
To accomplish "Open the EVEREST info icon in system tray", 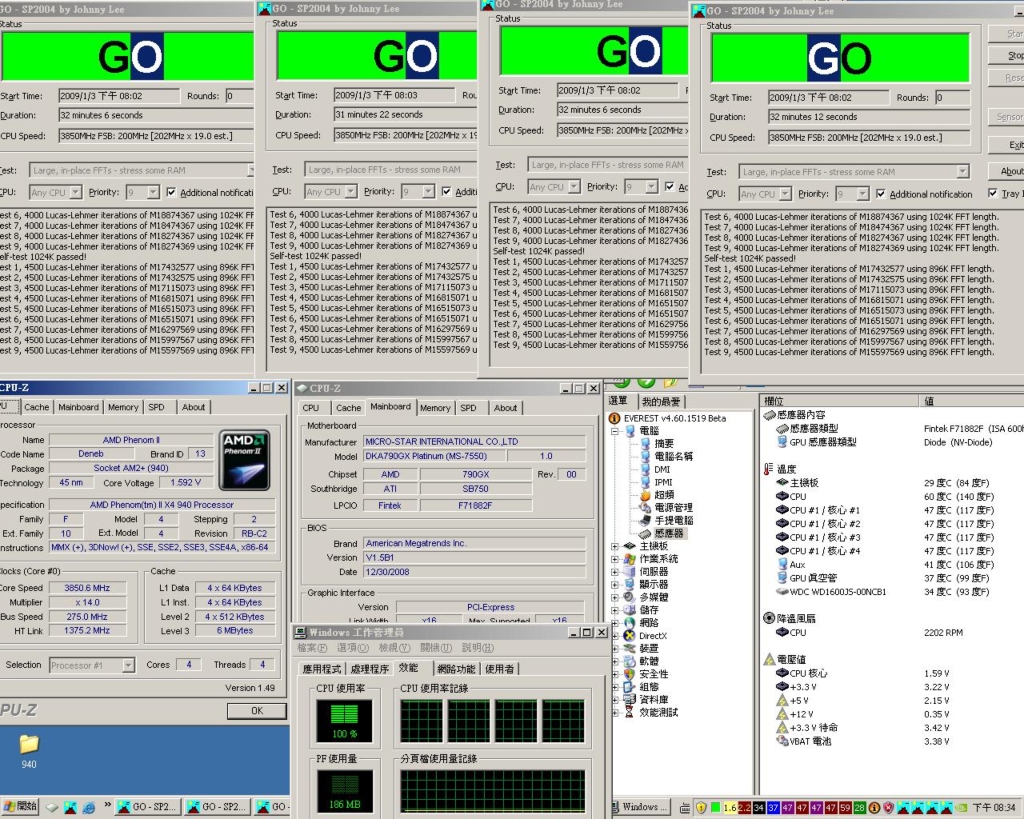I will click(x=874, y=808).
